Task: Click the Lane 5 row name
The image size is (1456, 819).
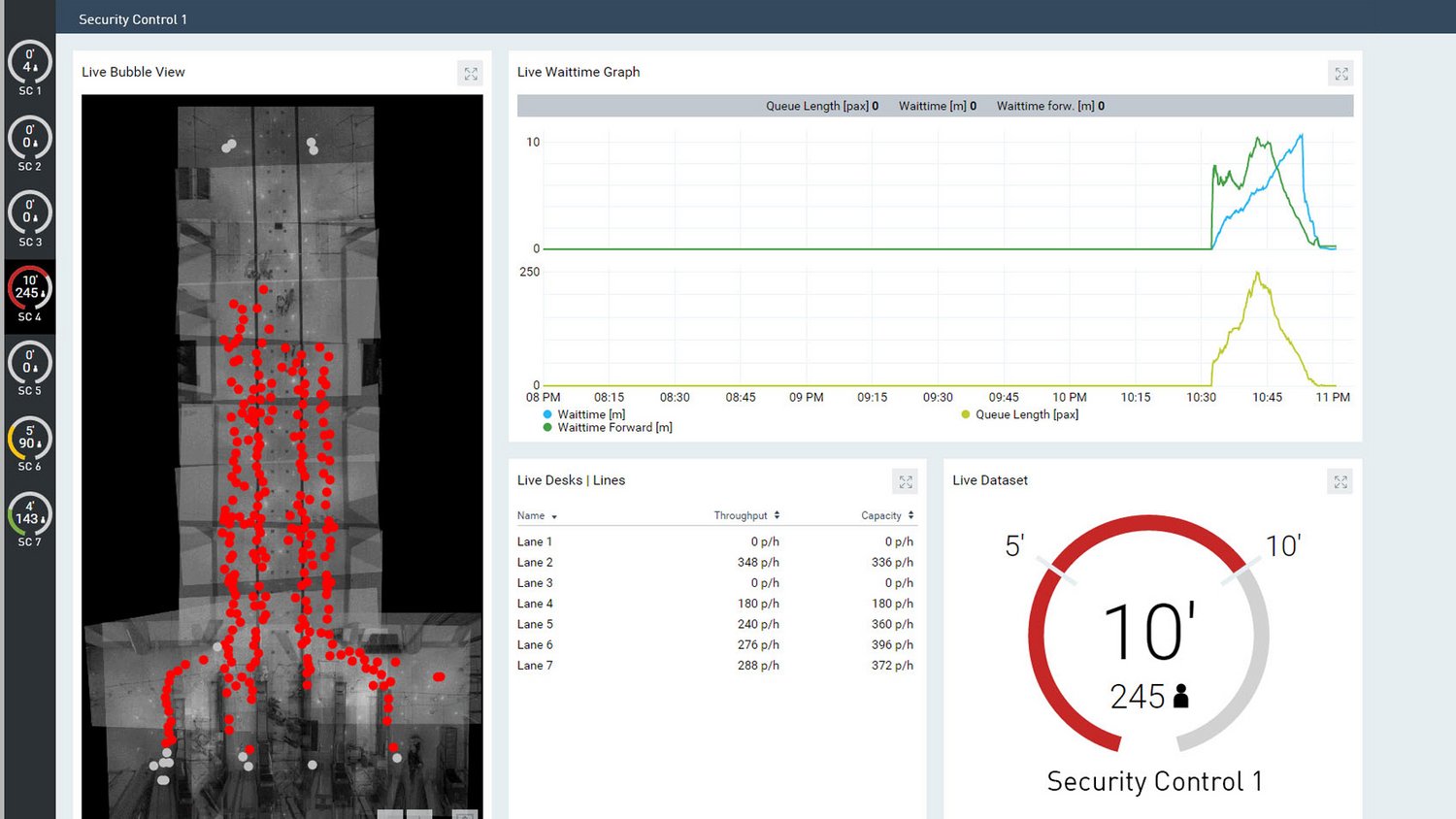Action: click(x=535, y=624)
